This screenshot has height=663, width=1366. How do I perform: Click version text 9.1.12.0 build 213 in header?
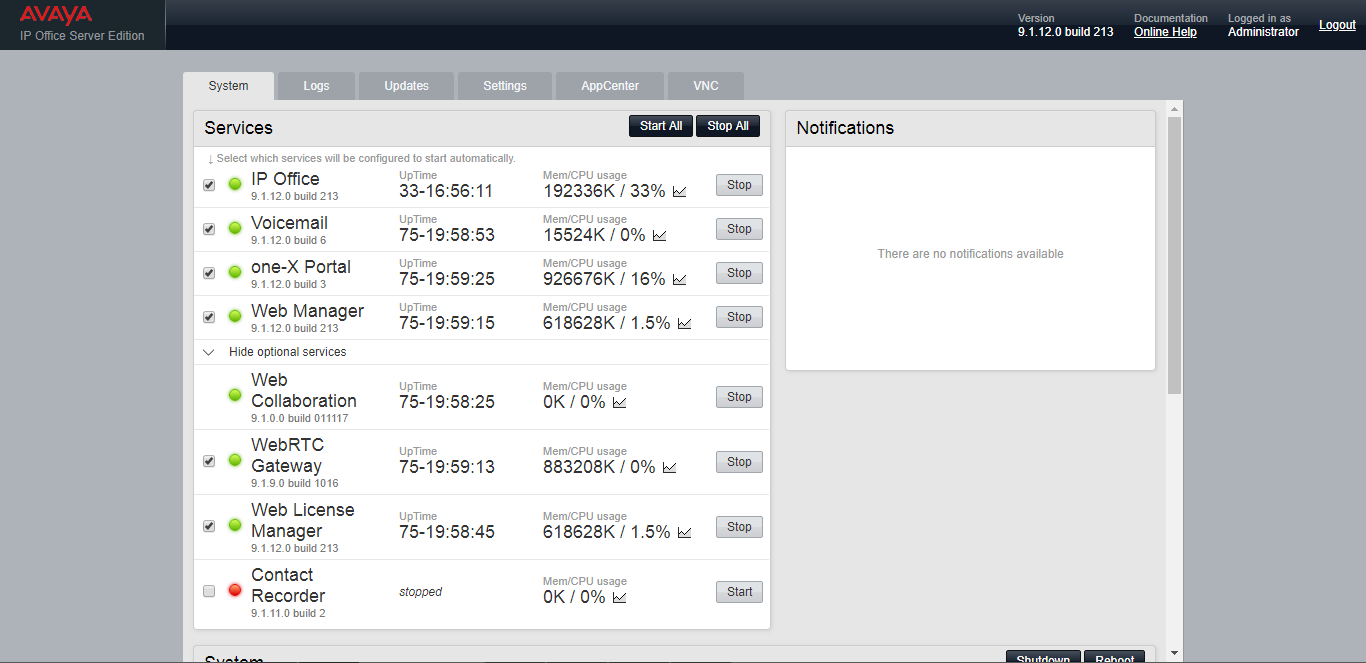pos(1065,32)
